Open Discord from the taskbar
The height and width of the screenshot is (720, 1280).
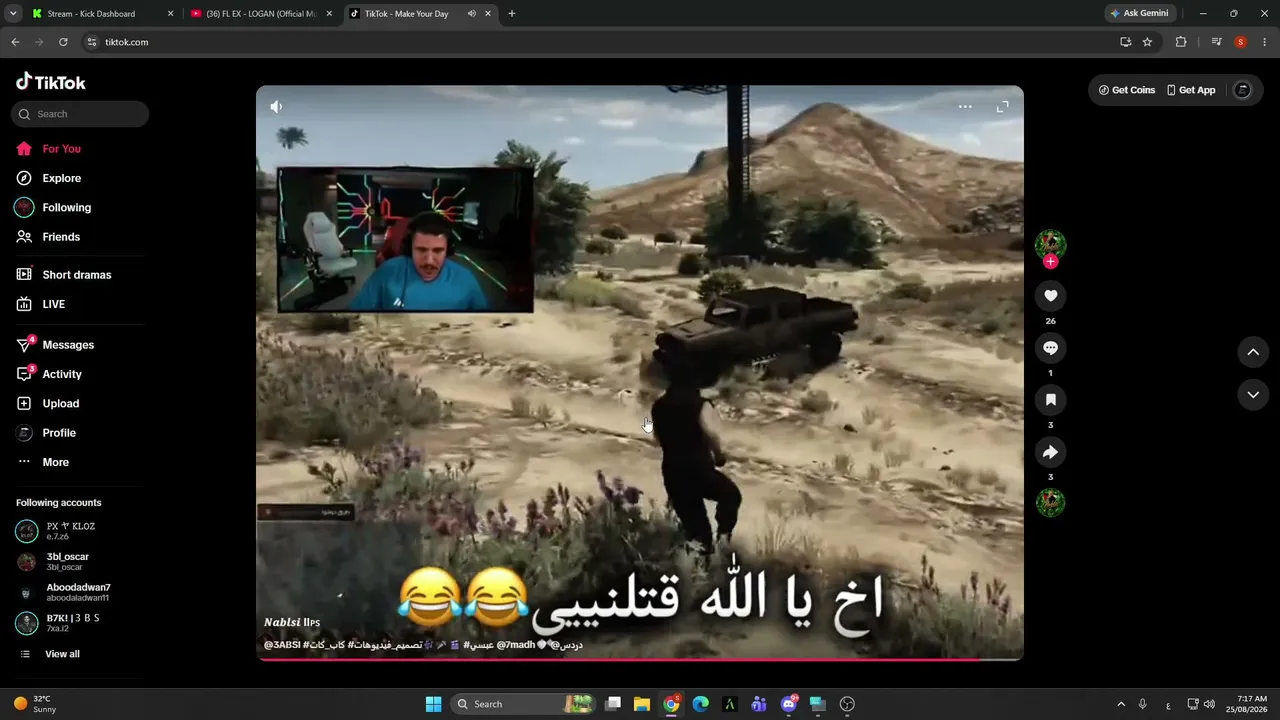point(789,704)
